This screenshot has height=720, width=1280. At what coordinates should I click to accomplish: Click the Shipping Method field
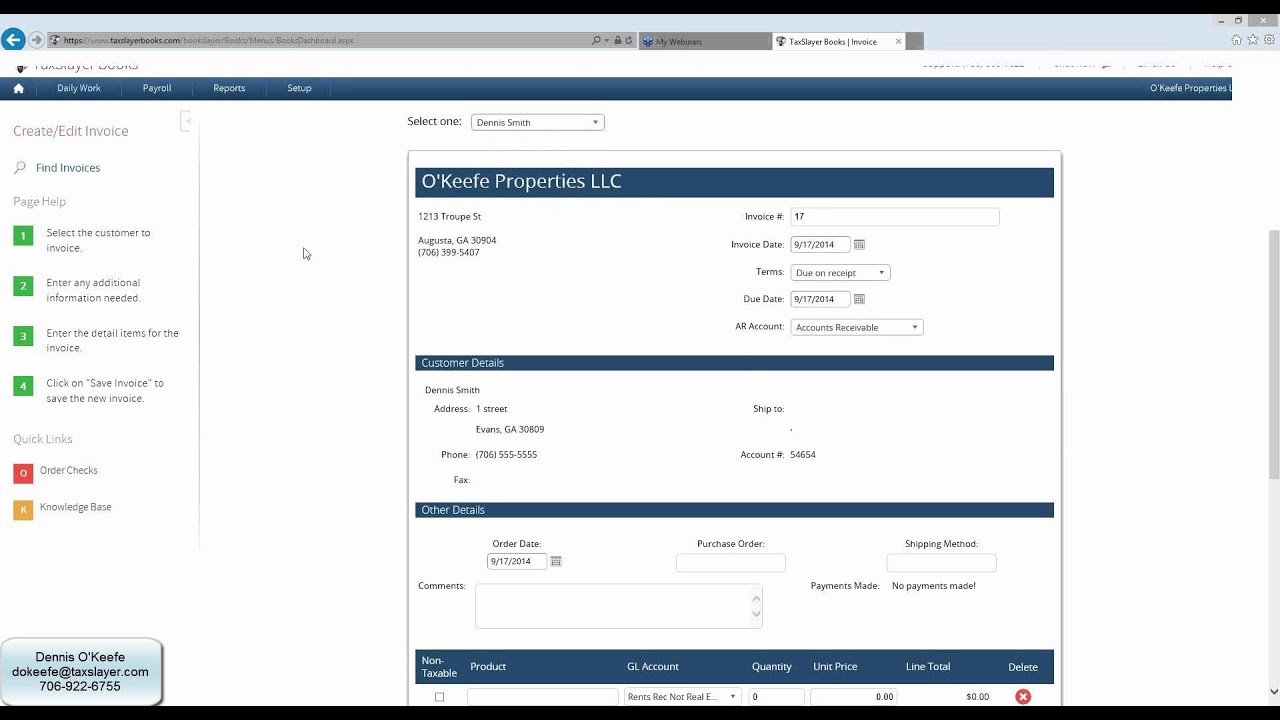942,563
